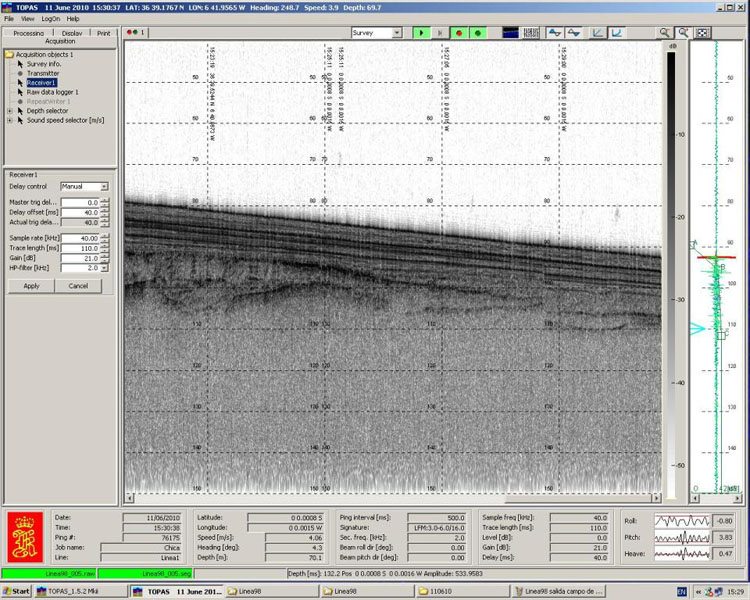Screen dimensions: 750x600
Task: Increase the Sample rate spinner value
Action: (x=104, y=236)
